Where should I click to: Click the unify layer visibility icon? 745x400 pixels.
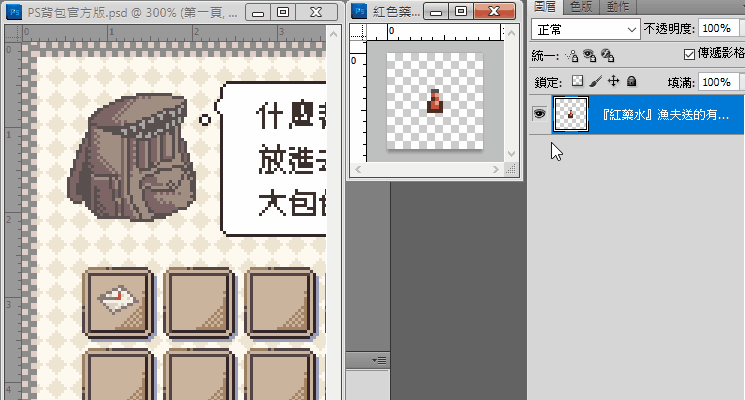590,56
